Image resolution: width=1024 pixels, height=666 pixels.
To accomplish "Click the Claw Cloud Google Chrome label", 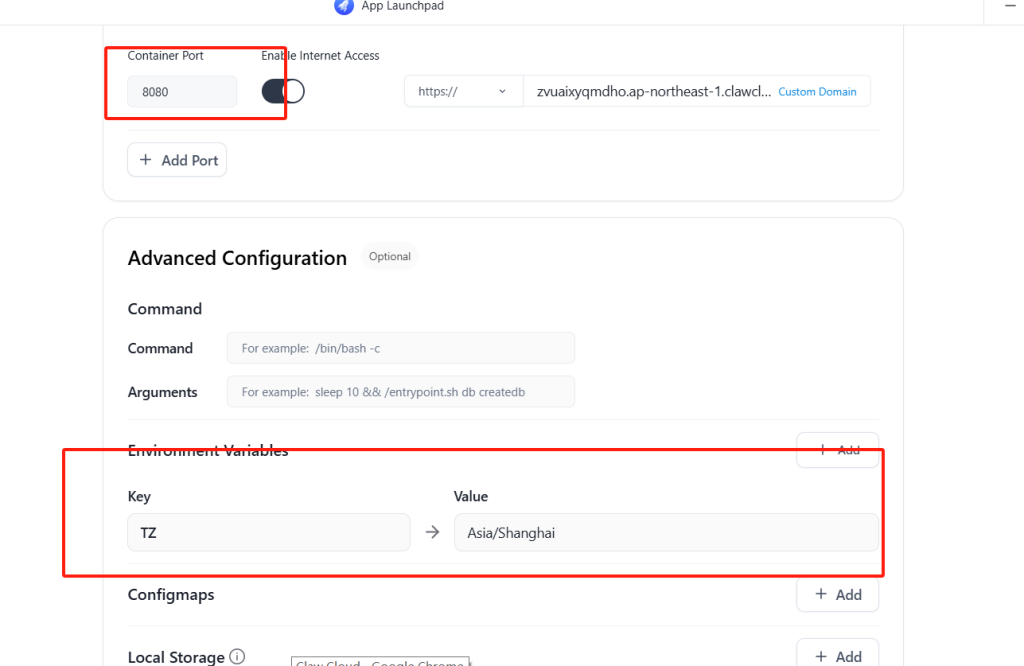I will [380, 662].
